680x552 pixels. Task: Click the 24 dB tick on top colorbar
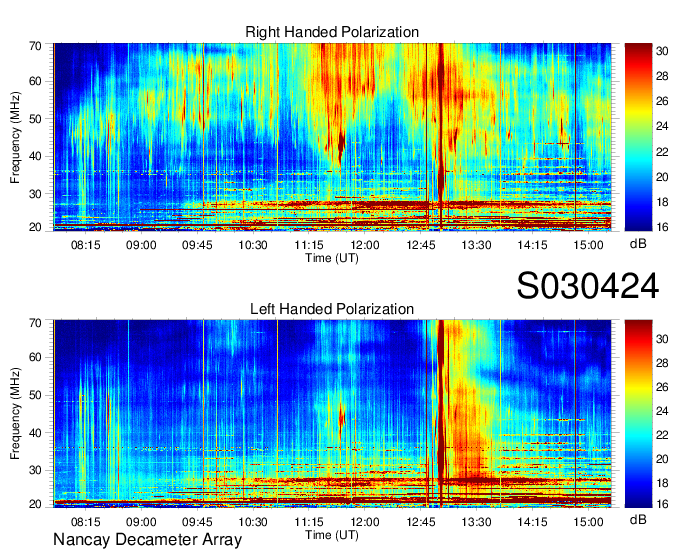pyautogui.click(x=662, y=126)
